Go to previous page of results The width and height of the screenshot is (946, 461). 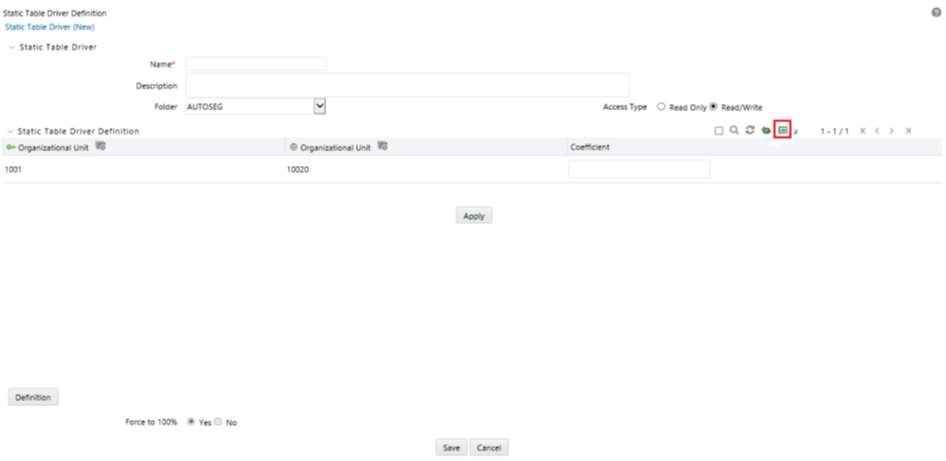(877, 131)
